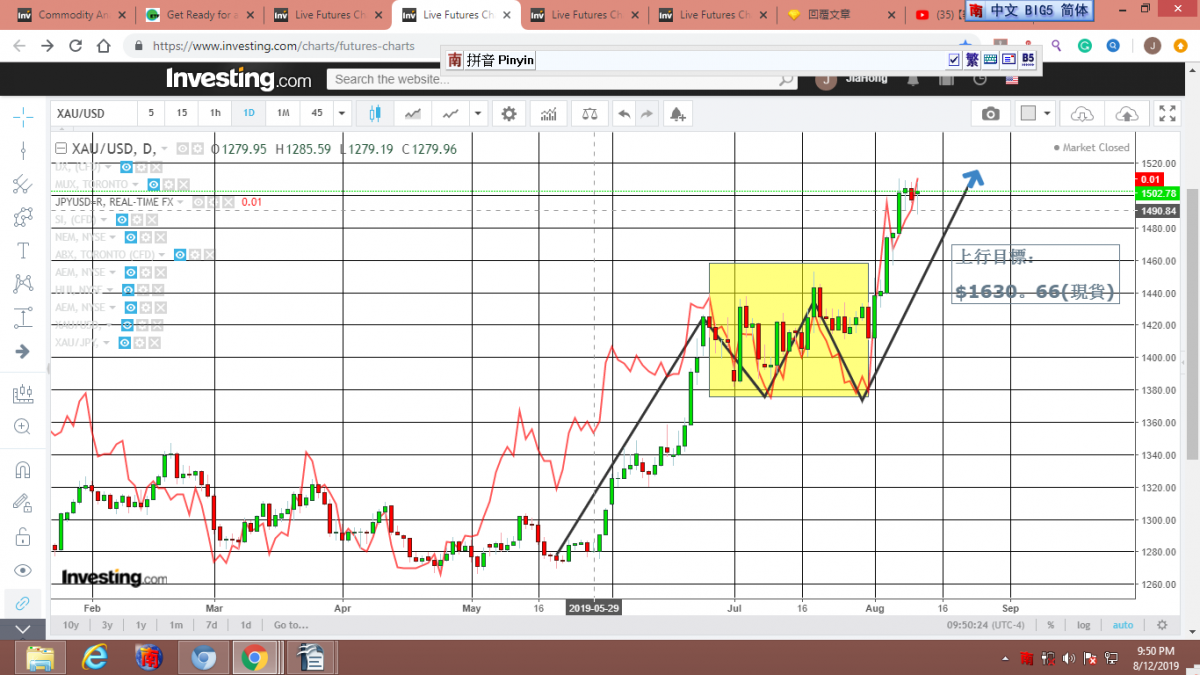Toggle visibility of MUX, TORONTO series

click(x=154, y=185)
